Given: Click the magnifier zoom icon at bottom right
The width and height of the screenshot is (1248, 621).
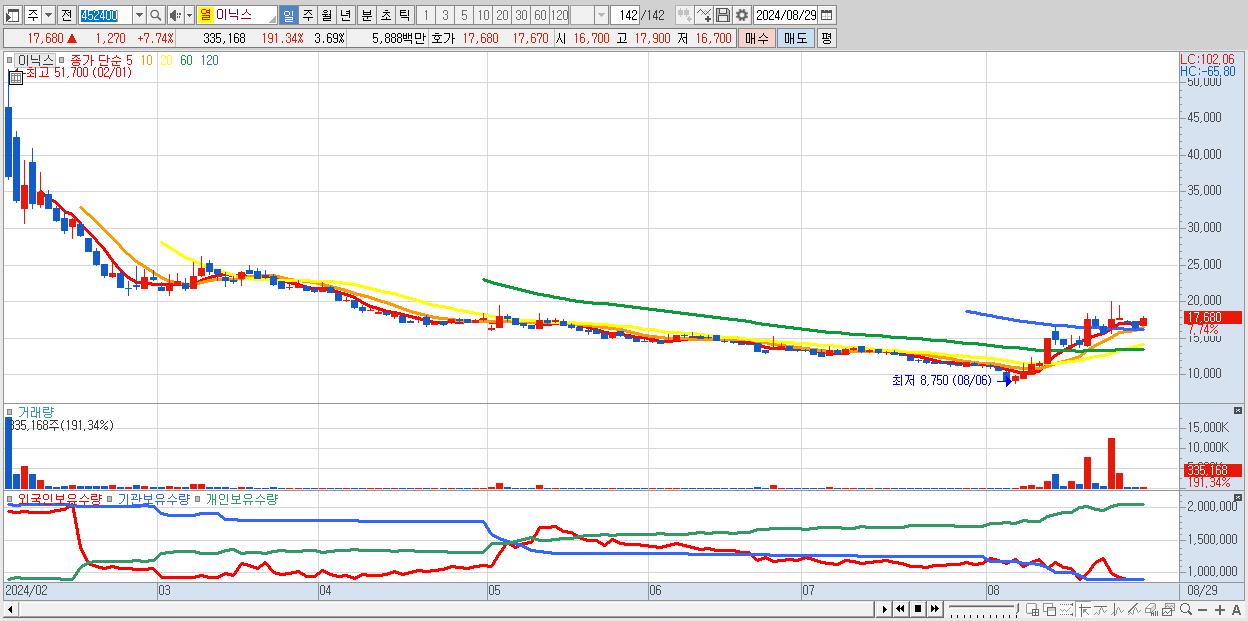Looking at the screenshot, I should coord(1186,609).
